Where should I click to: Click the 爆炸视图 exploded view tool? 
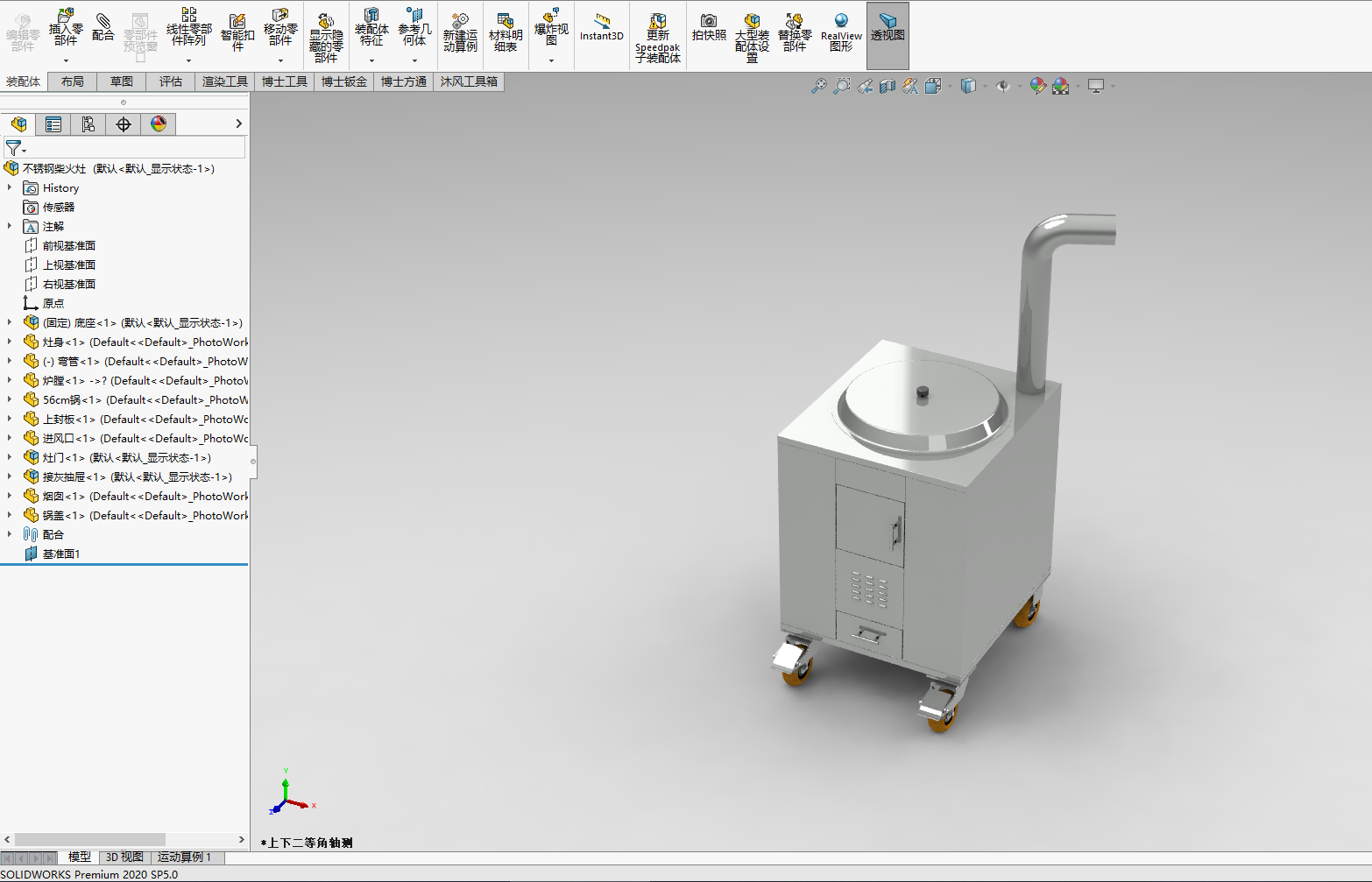(x=551, y=27)
